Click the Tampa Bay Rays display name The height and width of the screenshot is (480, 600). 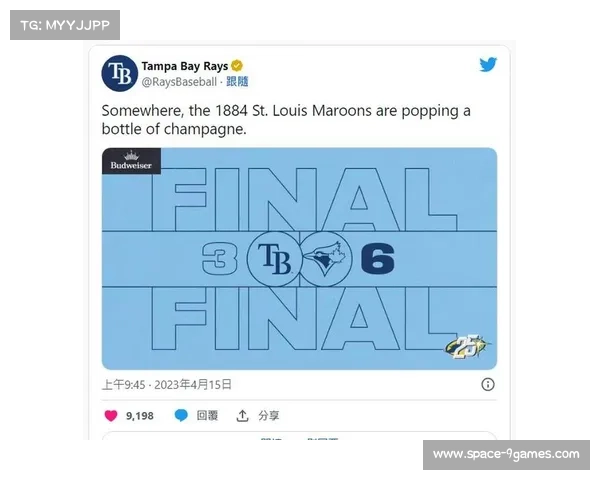[x=185, y=66]
